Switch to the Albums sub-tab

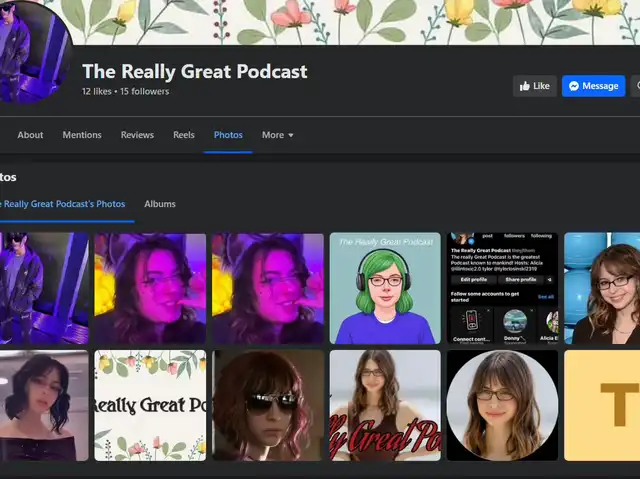(159, 204)
